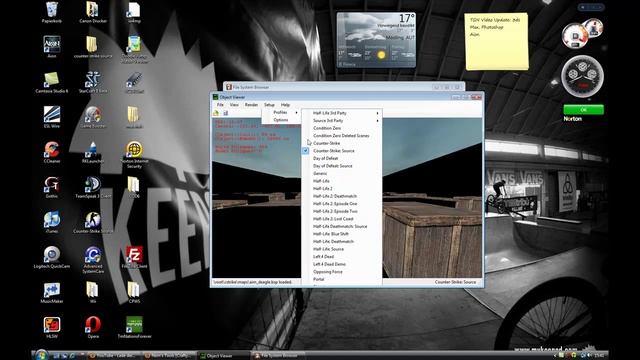
Task: Launch the HLSW shortcut
Action: 52,328
